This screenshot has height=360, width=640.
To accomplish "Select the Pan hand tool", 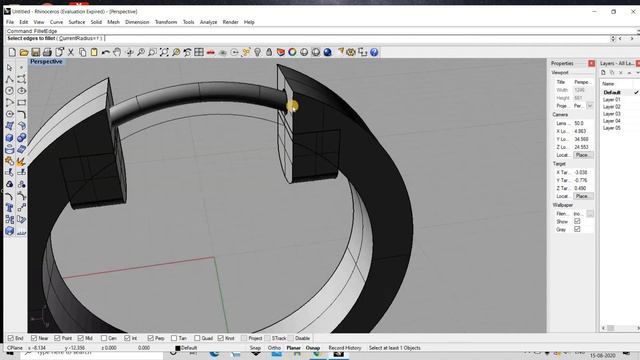I will tap(117, 52).
